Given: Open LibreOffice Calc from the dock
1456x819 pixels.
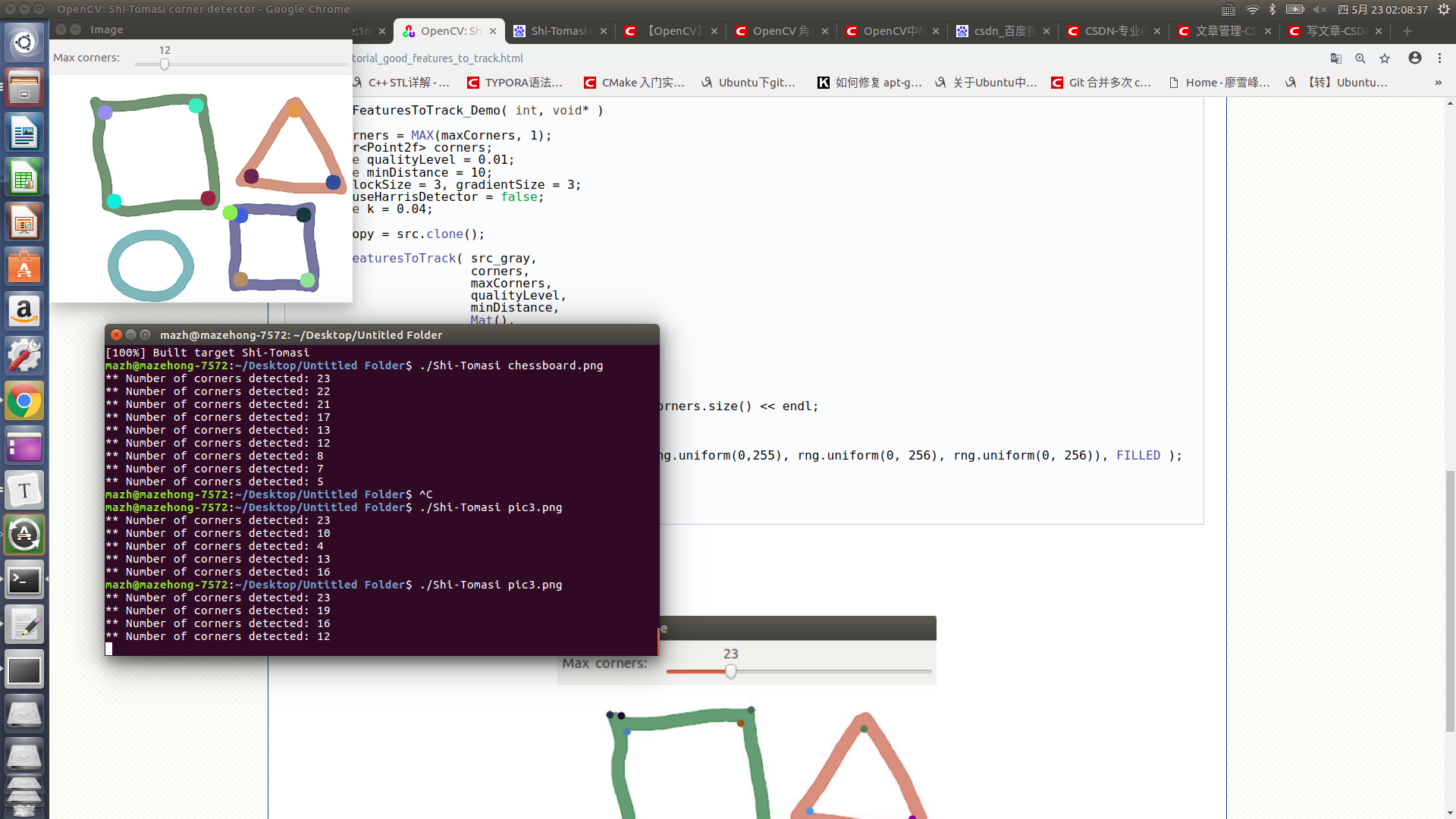Looking at the screenshot, I should tap(24, 178).
